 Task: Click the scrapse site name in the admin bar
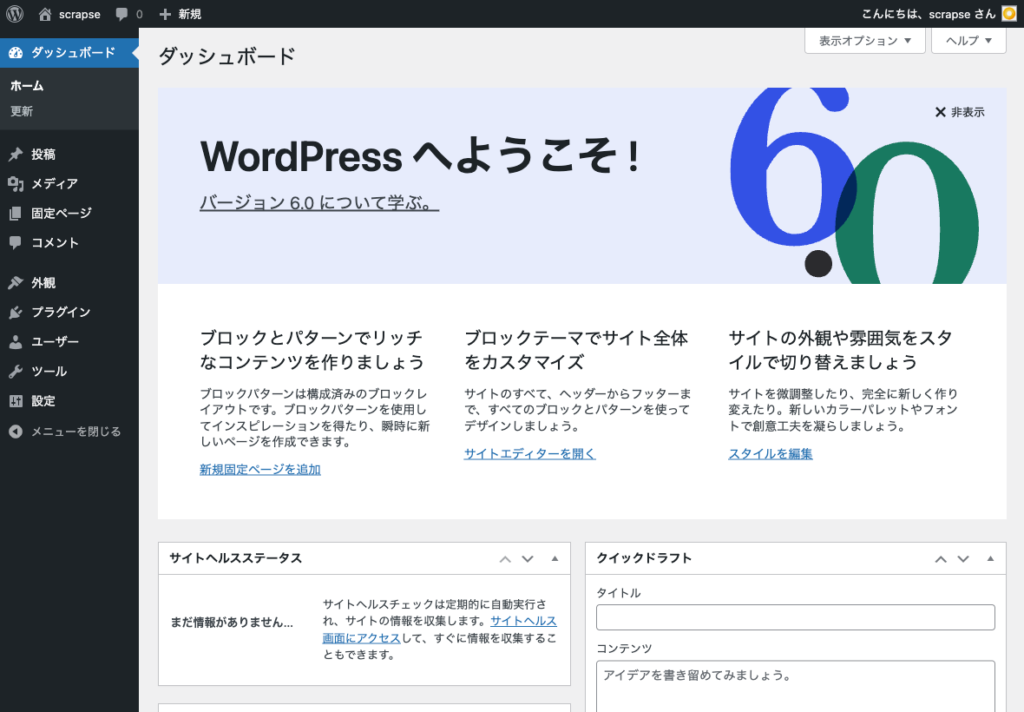(x=79, y=14)
